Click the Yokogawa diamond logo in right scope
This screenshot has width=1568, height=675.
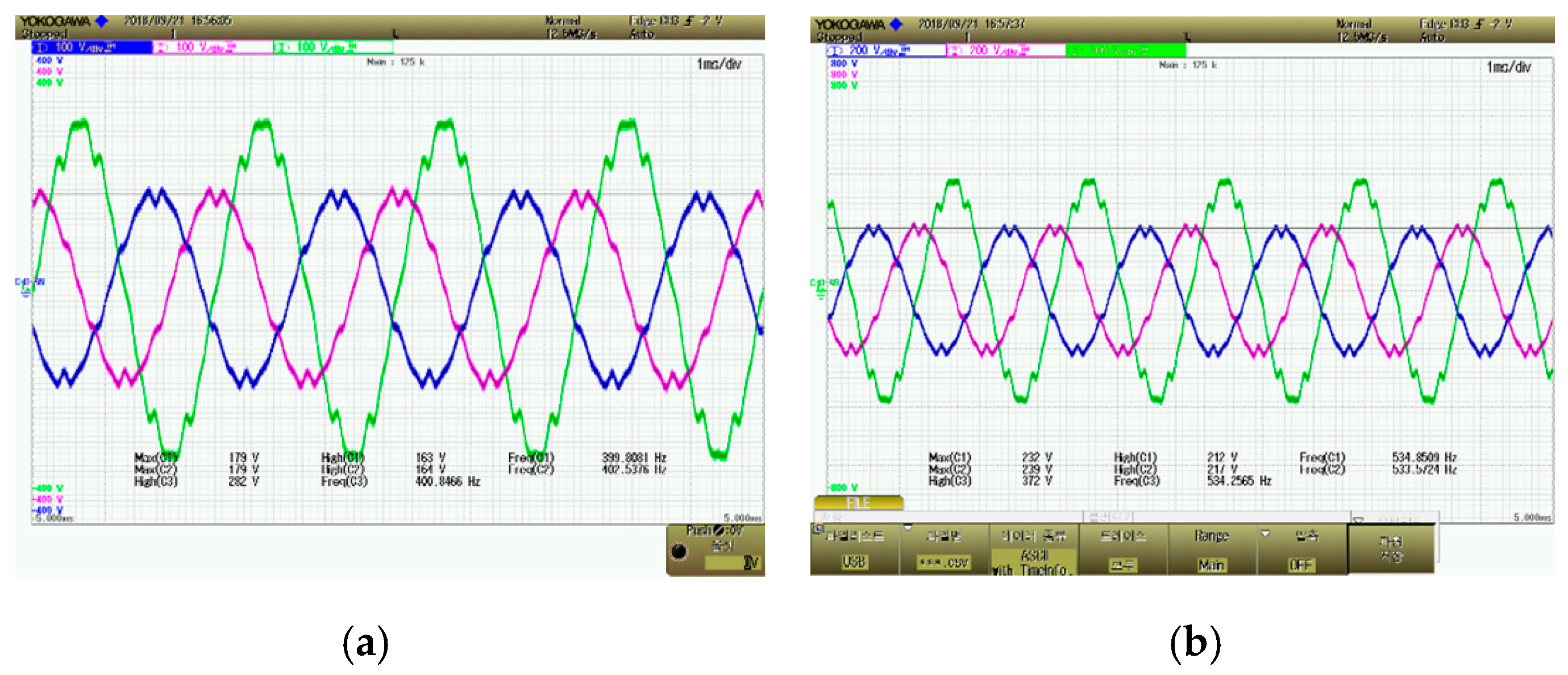pos(896,24)
